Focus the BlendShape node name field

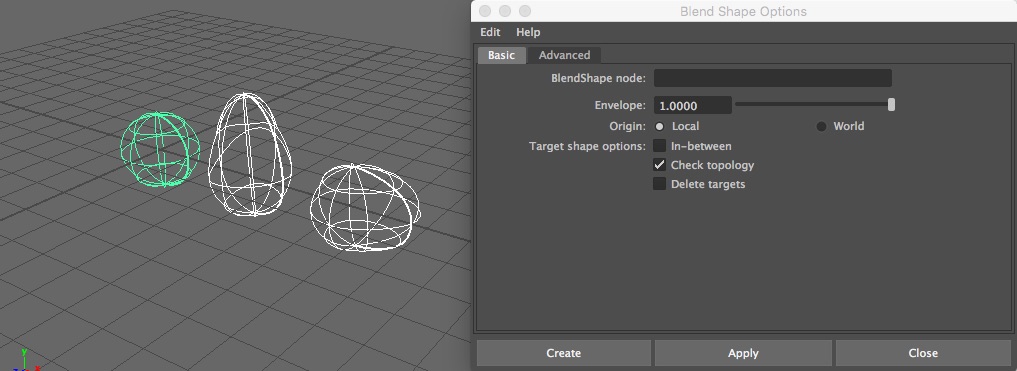772,78
